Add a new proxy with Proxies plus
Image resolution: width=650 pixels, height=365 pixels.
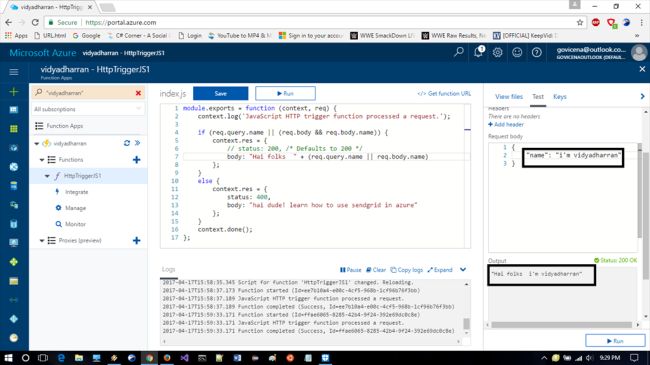[x=136, y=241]
